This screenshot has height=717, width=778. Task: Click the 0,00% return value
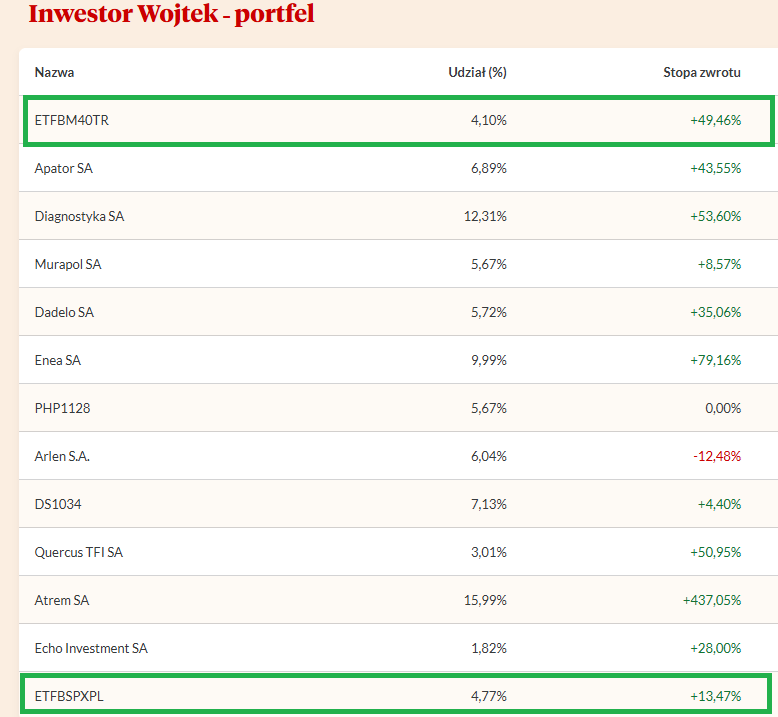(x=723, y=408)
